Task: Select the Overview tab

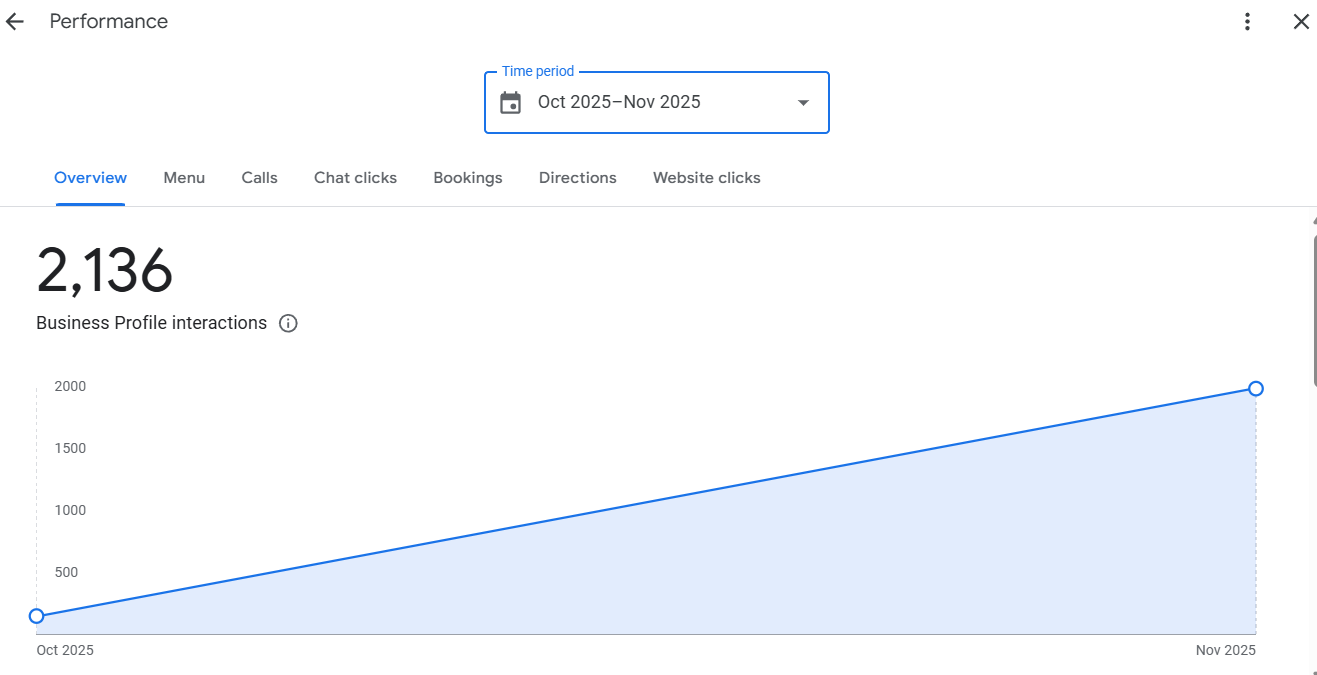Action: click(90, 178)
